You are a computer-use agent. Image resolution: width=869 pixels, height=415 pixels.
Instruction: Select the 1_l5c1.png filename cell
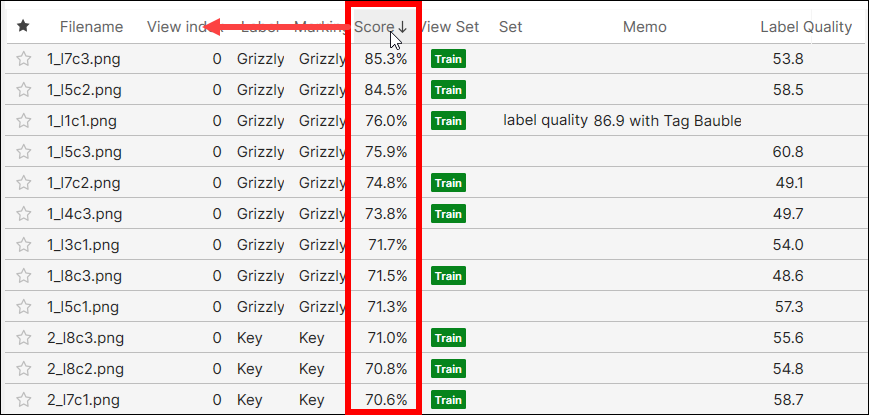pyautogui.click(x=84, y=307)
